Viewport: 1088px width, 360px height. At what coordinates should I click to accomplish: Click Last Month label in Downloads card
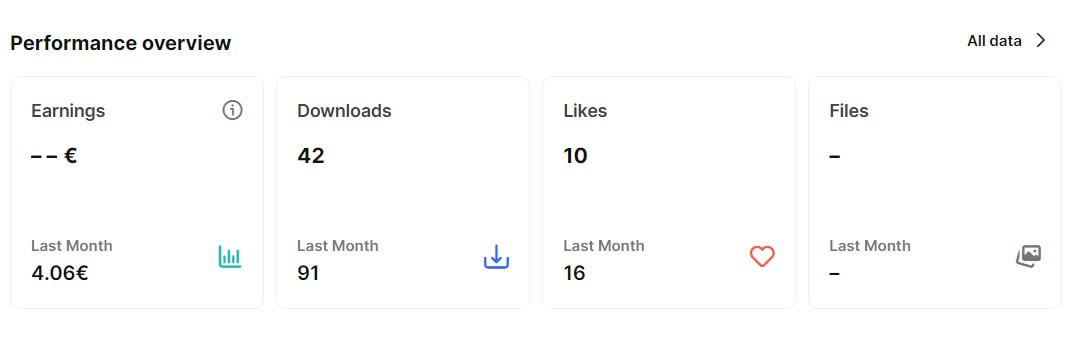337,246
